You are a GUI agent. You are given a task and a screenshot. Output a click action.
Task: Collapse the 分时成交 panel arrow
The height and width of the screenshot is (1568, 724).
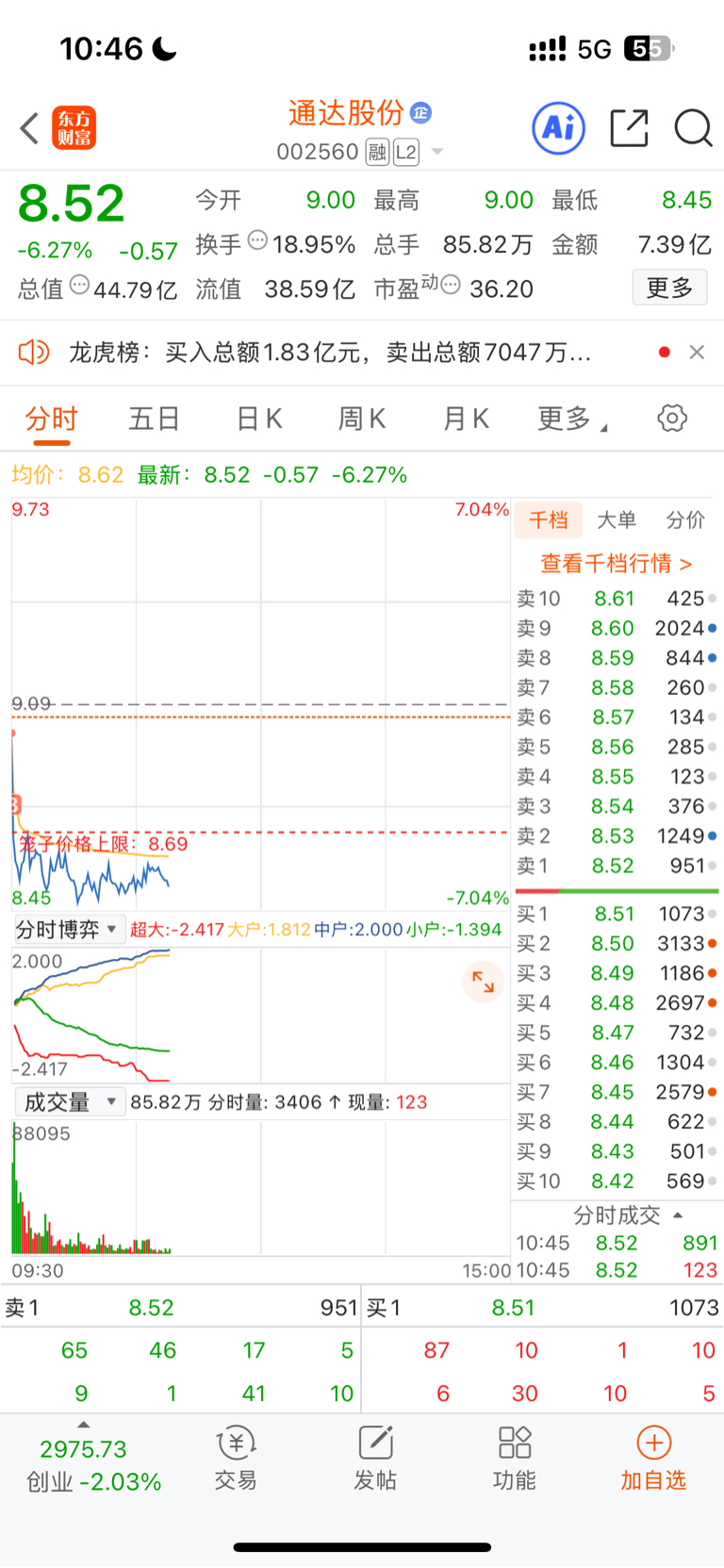click(x=678, y=1215)
